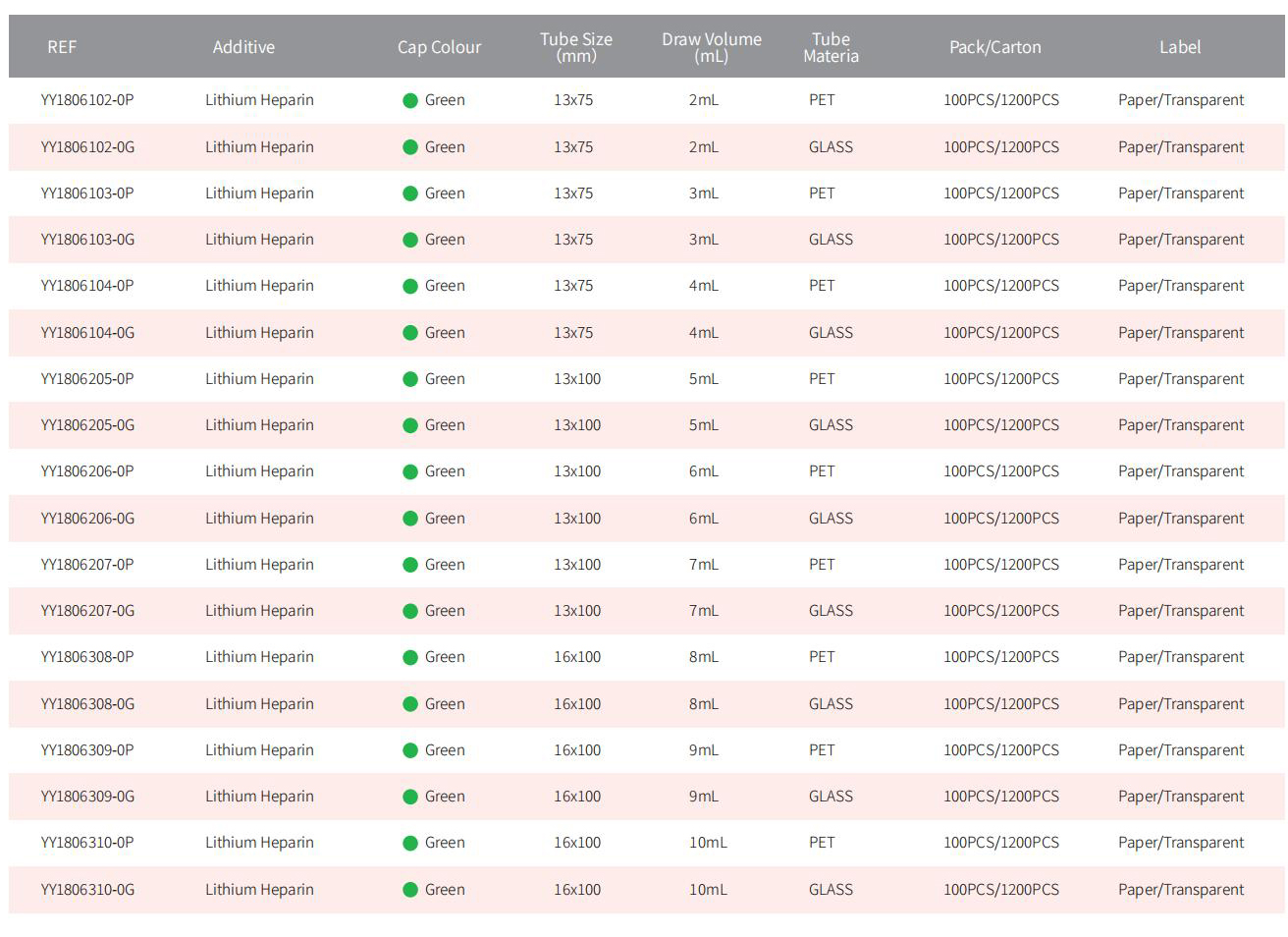The image size is (1288, 937).
Task: Click 8mL volume in YY1806308-0G row
Action: [x=704, y=704]
